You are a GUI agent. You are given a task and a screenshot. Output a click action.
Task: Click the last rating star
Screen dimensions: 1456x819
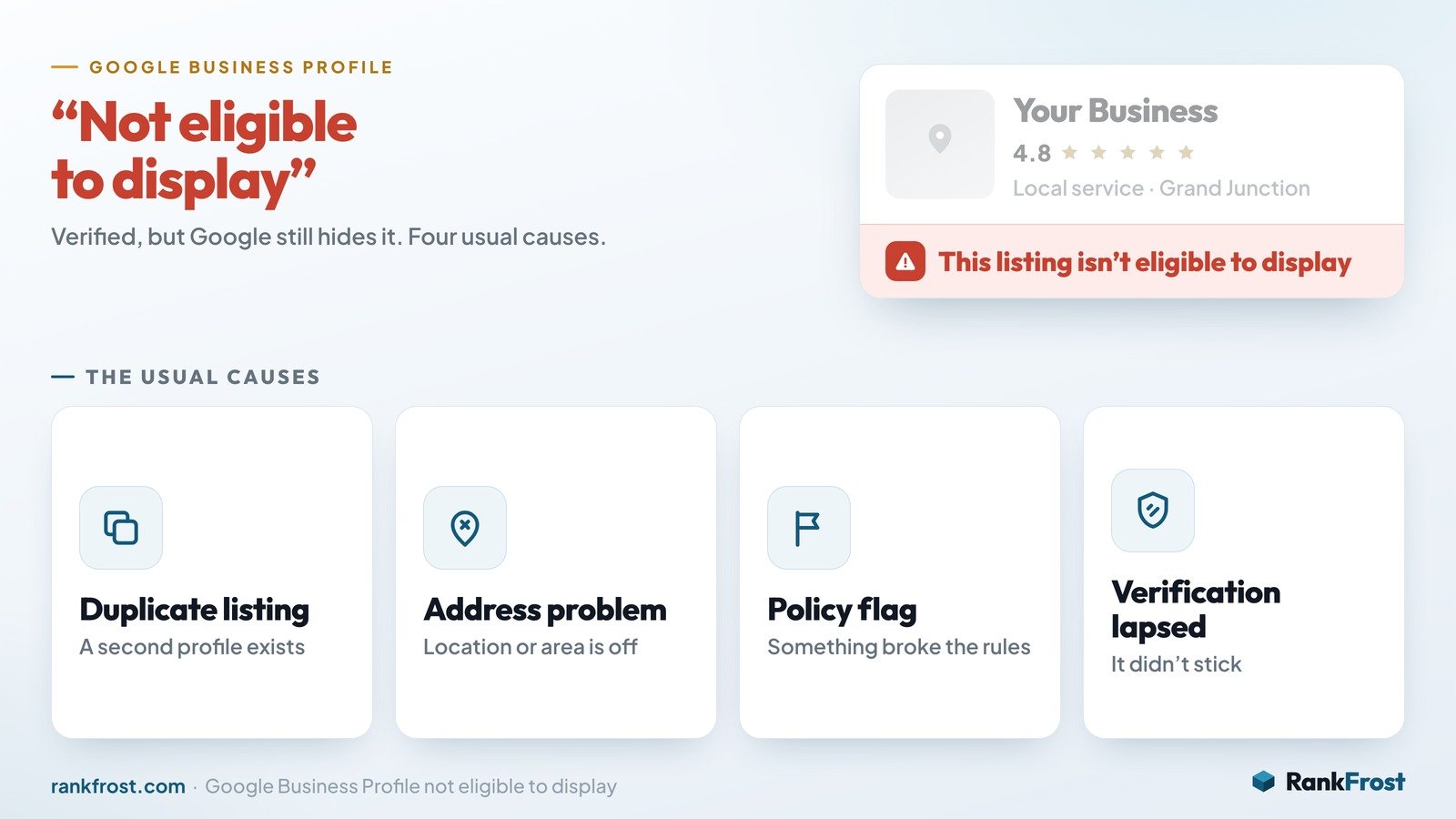coord(1186,152)
